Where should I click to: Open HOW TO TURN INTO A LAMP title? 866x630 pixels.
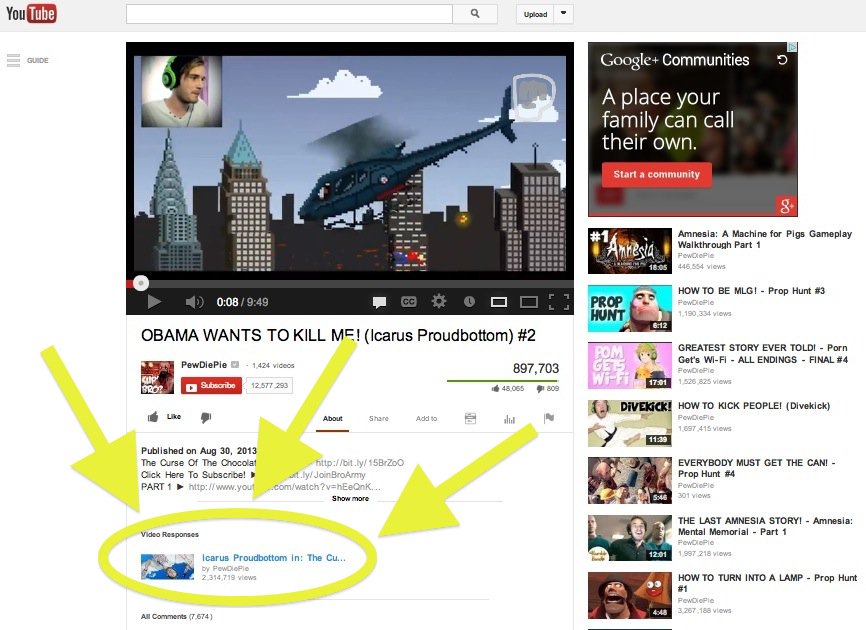coord(767,583)
